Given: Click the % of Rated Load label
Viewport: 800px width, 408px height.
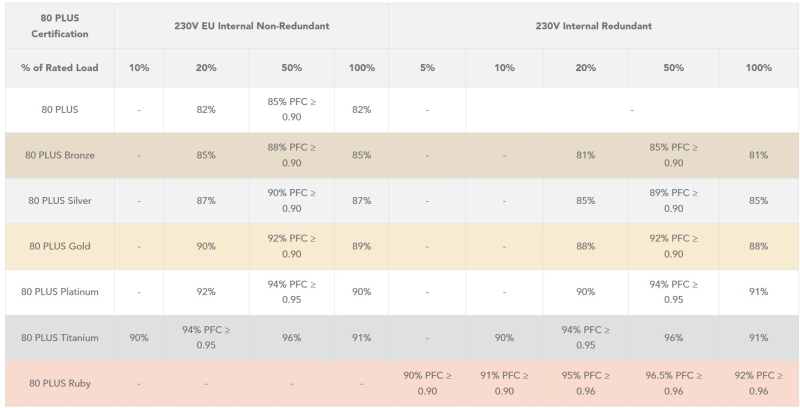Looking at the screenshot, I should 57,68.
